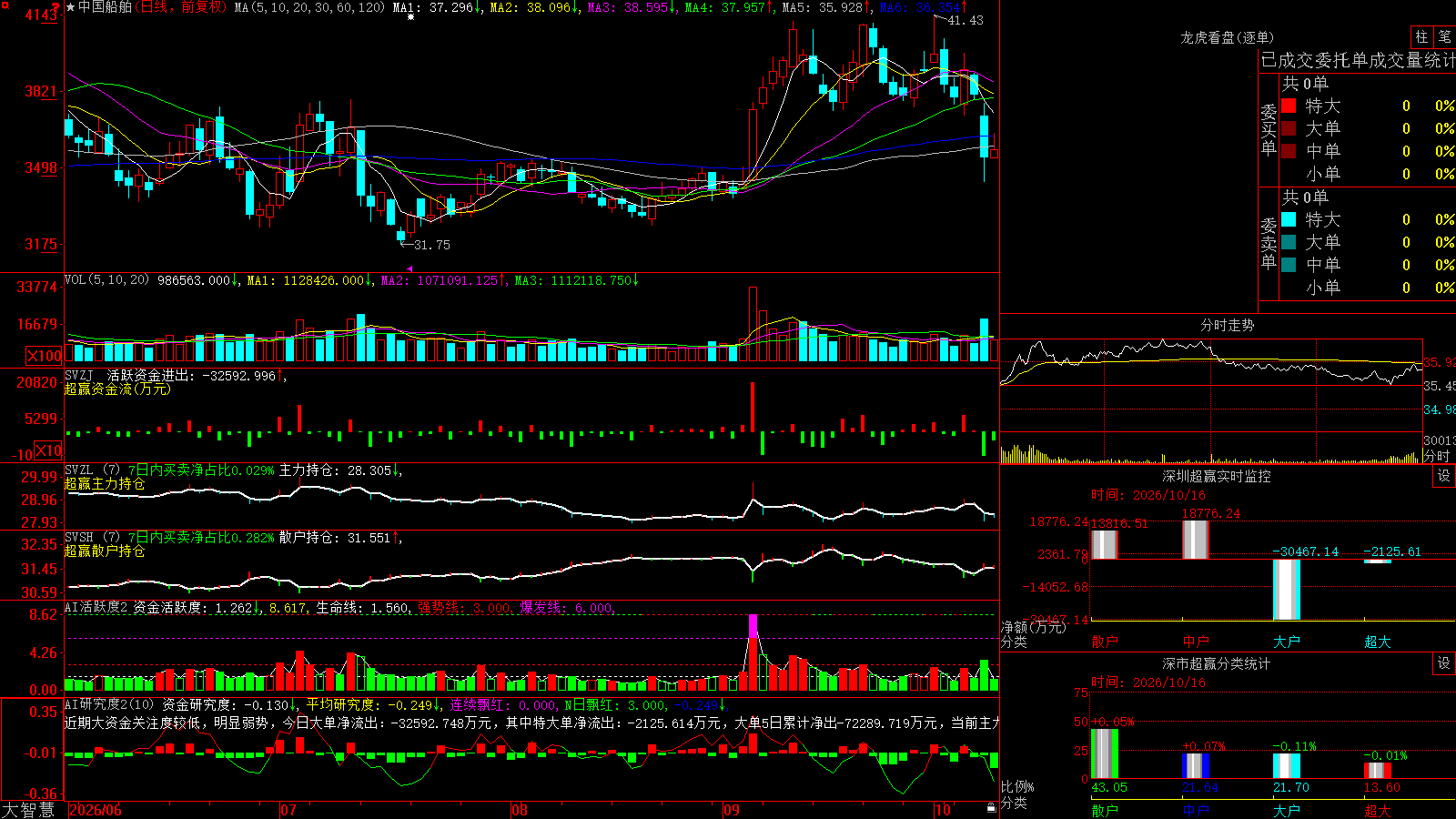1456x819 pixels.
Task: Click the 41.43 high price label
Action: (x=966, y=20)
